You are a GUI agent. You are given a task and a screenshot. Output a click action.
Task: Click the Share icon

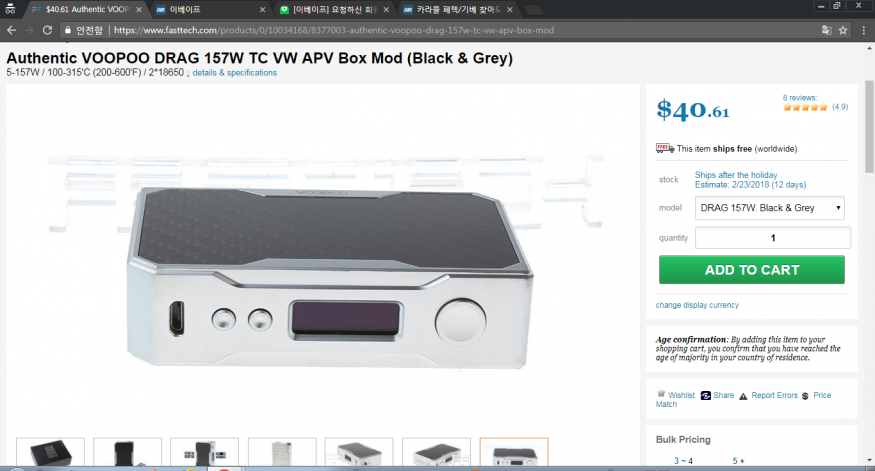[705, 395]
